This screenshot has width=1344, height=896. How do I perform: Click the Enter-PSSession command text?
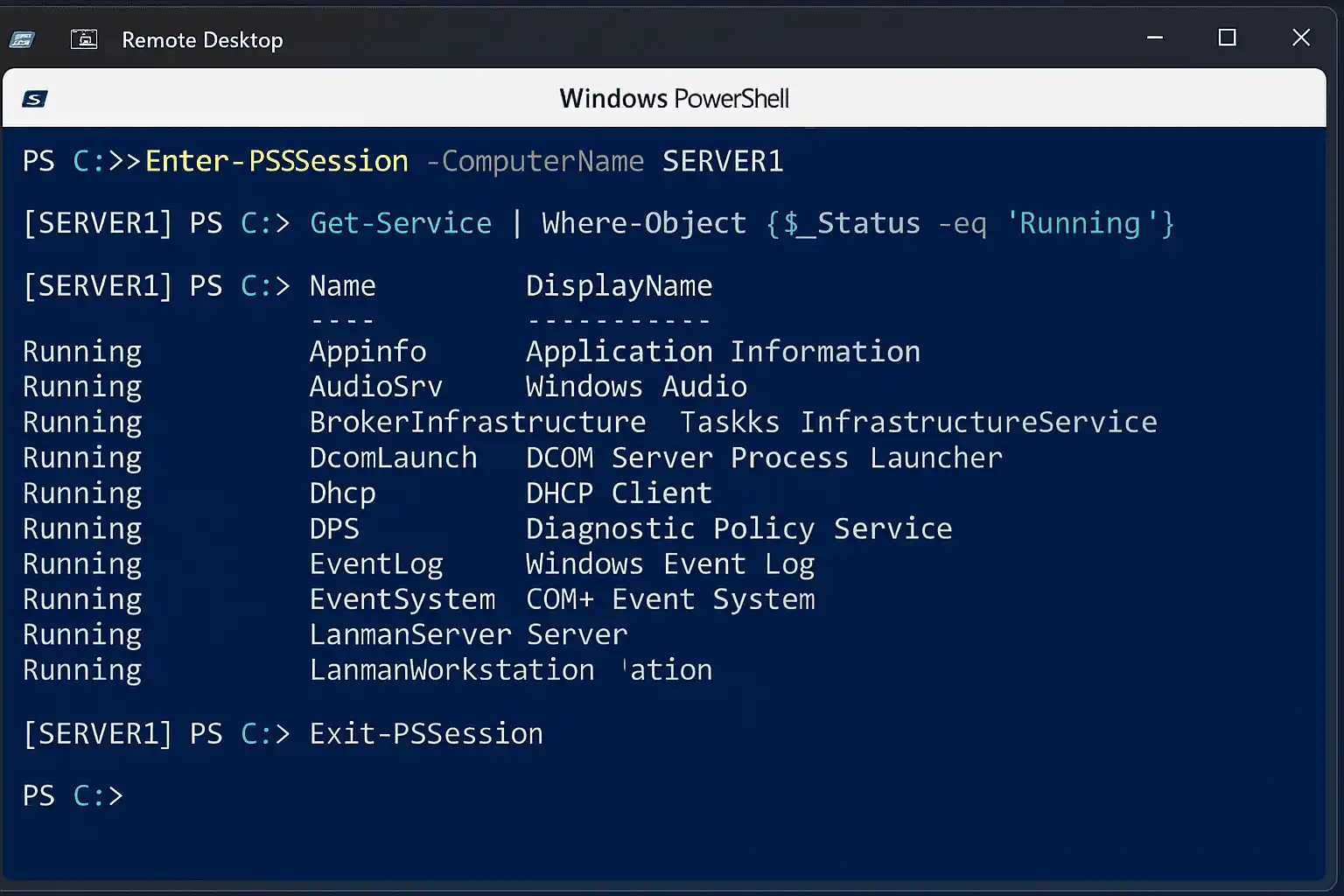pyautogui.click(x=276, y=161)
